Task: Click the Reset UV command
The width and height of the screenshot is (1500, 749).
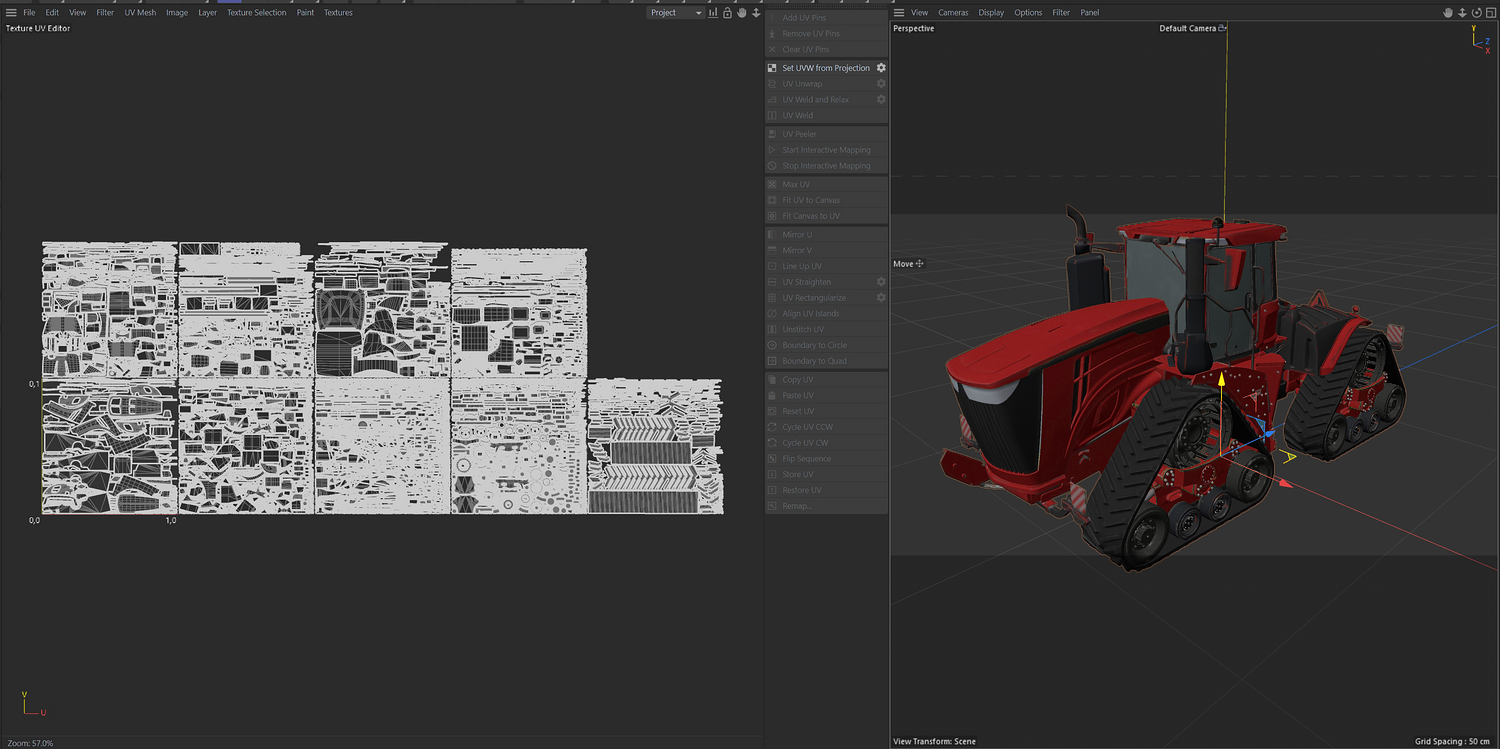Action: (826, 411)
